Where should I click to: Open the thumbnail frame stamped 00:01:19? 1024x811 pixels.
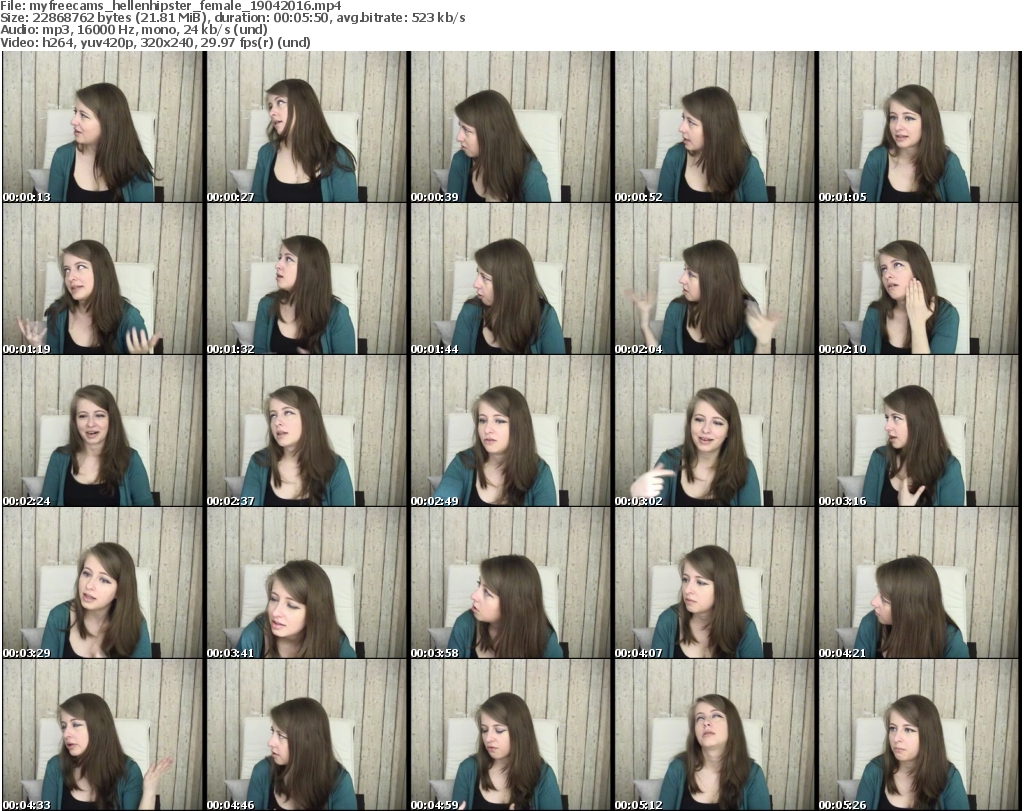pyautogui.click(x=103, y=279)
